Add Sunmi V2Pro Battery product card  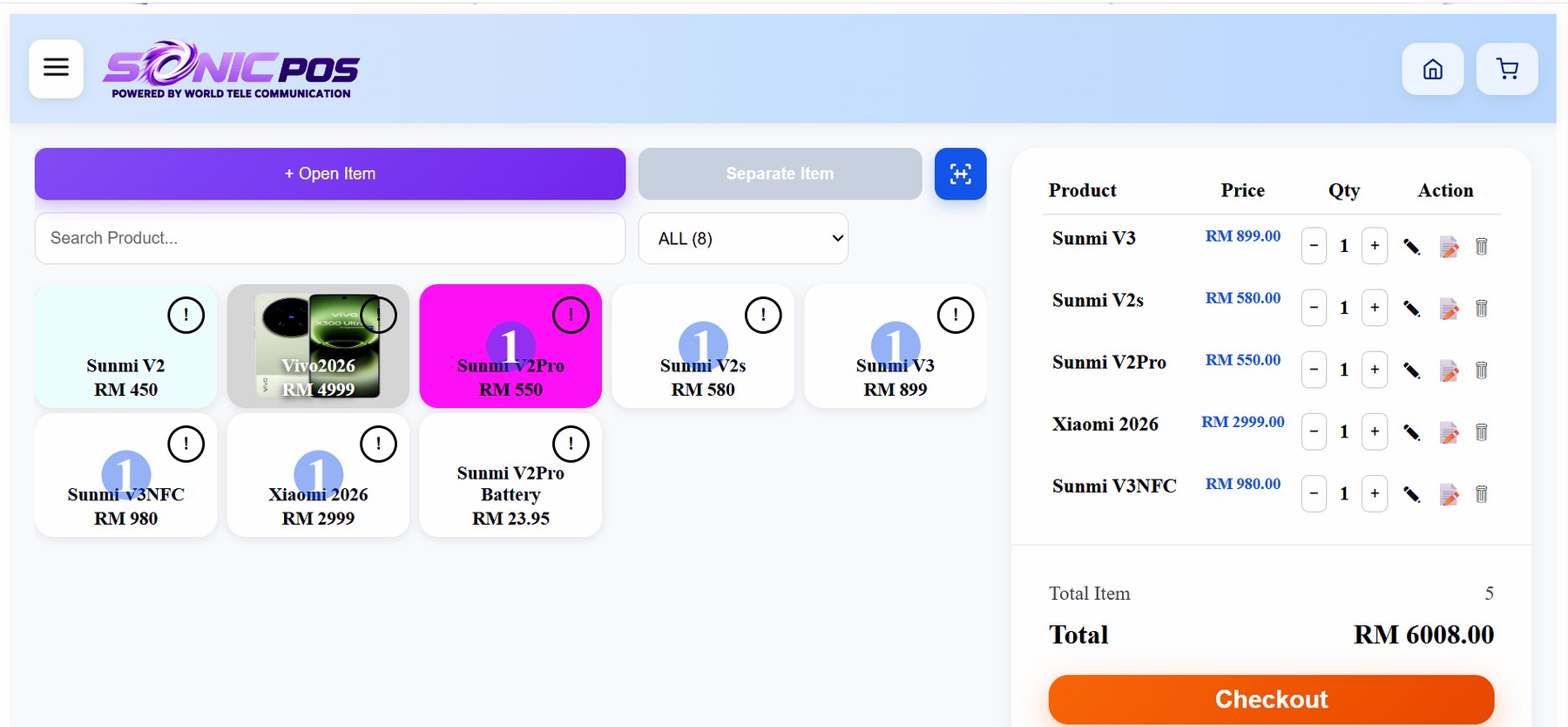[x=510, y=475]
